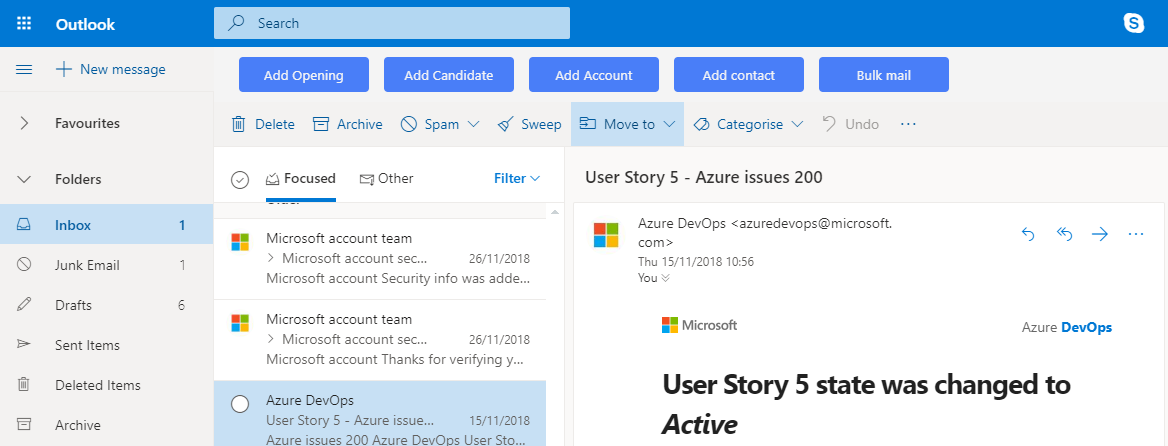Click the Add Opening button
The image size is (1168, 446).
tap(304, 74)
